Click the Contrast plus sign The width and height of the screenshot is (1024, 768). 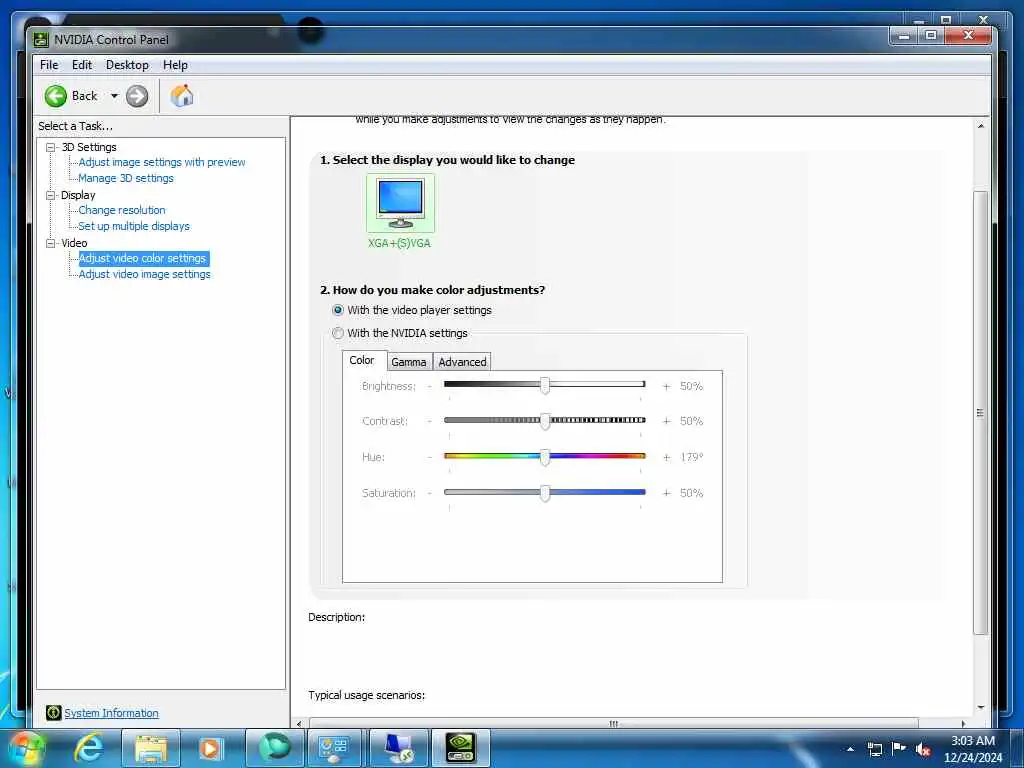click(666, 421)
